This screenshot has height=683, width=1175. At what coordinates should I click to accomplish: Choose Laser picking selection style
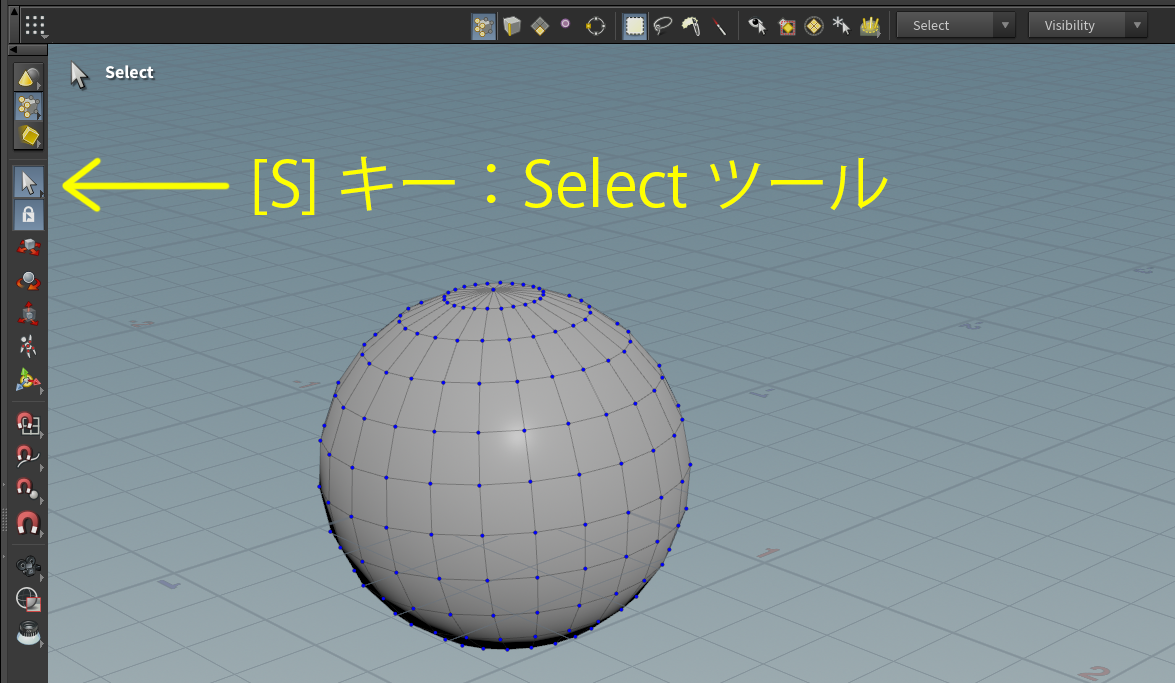tap(719, 27)
